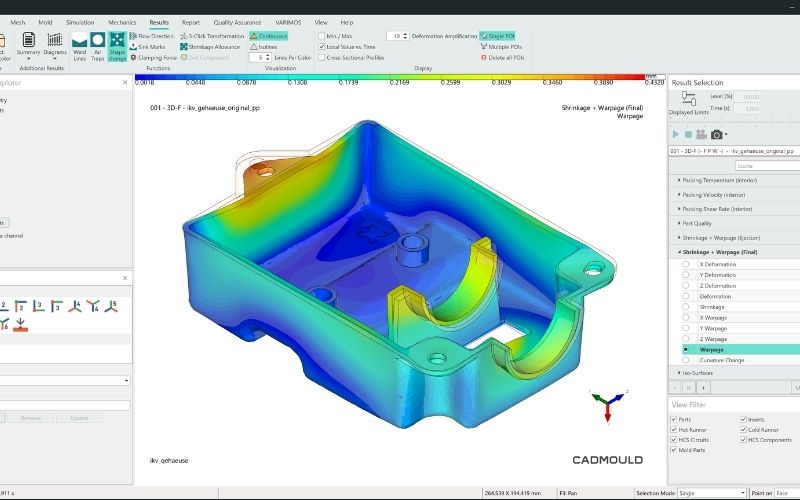Expand the Port Quality result group
Screen dimensions: 800x500
[679, 223]
